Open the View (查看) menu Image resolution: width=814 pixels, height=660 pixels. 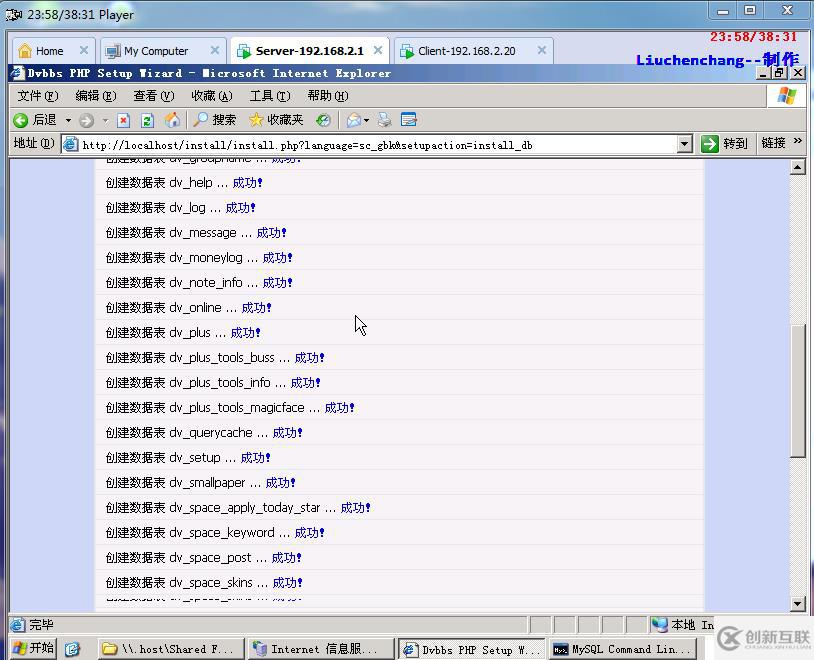tap(154, 96)
